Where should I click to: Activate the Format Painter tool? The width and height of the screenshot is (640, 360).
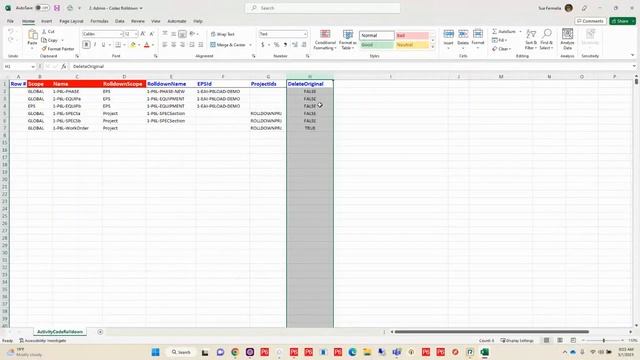coord(58,49)
